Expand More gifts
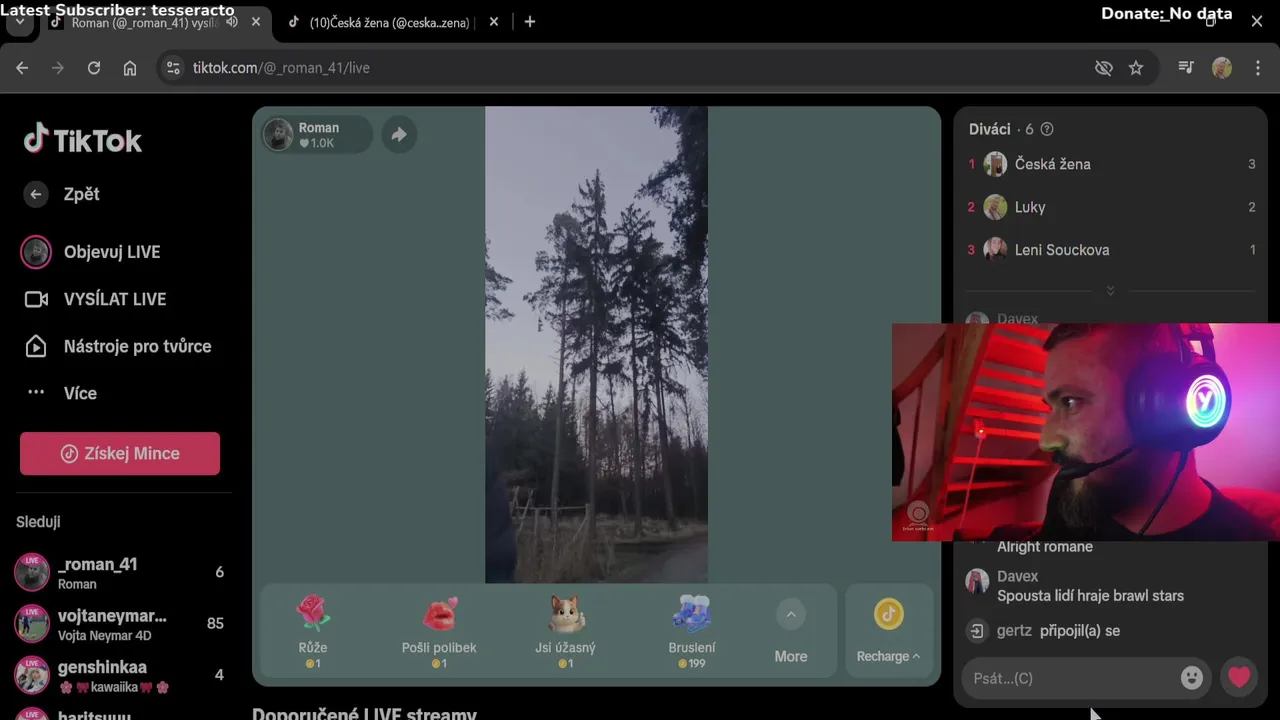 (x=791, y=632)
